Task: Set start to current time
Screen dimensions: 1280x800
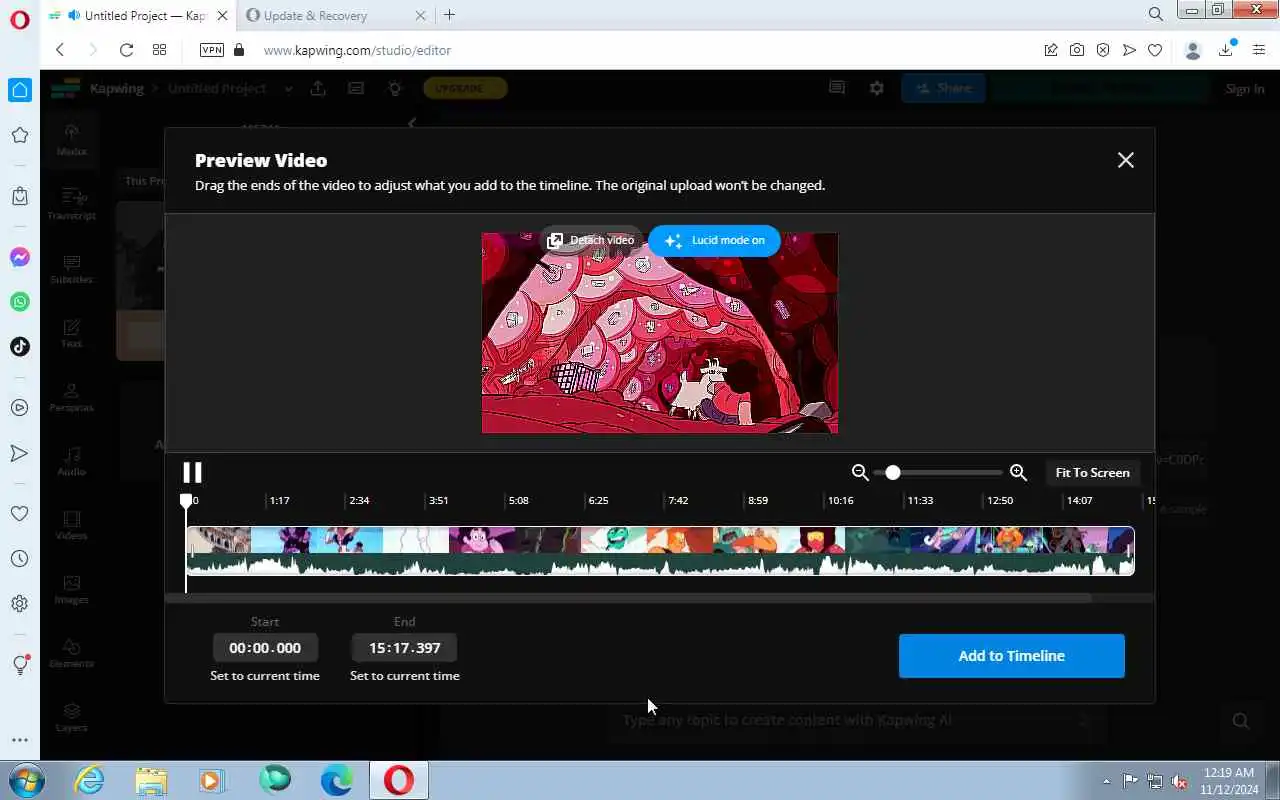Action: (265, 676)
